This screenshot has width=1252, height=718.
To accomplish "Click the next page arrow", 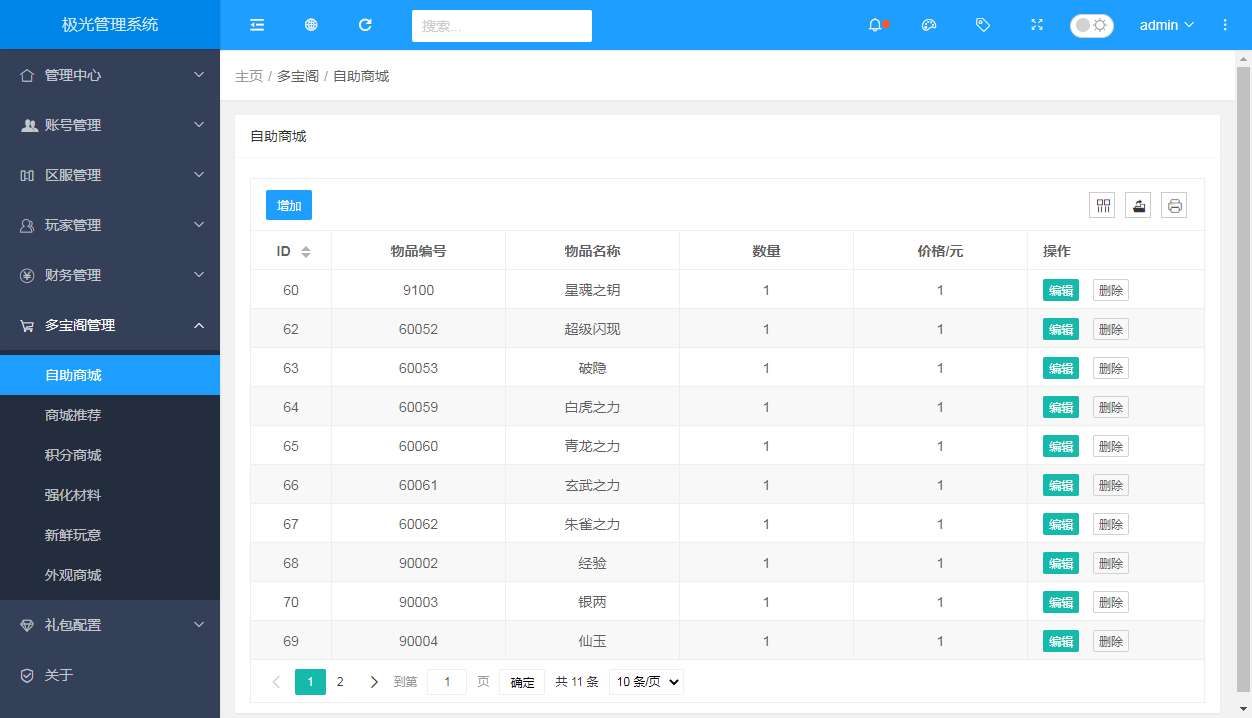I will click(374, 682).
